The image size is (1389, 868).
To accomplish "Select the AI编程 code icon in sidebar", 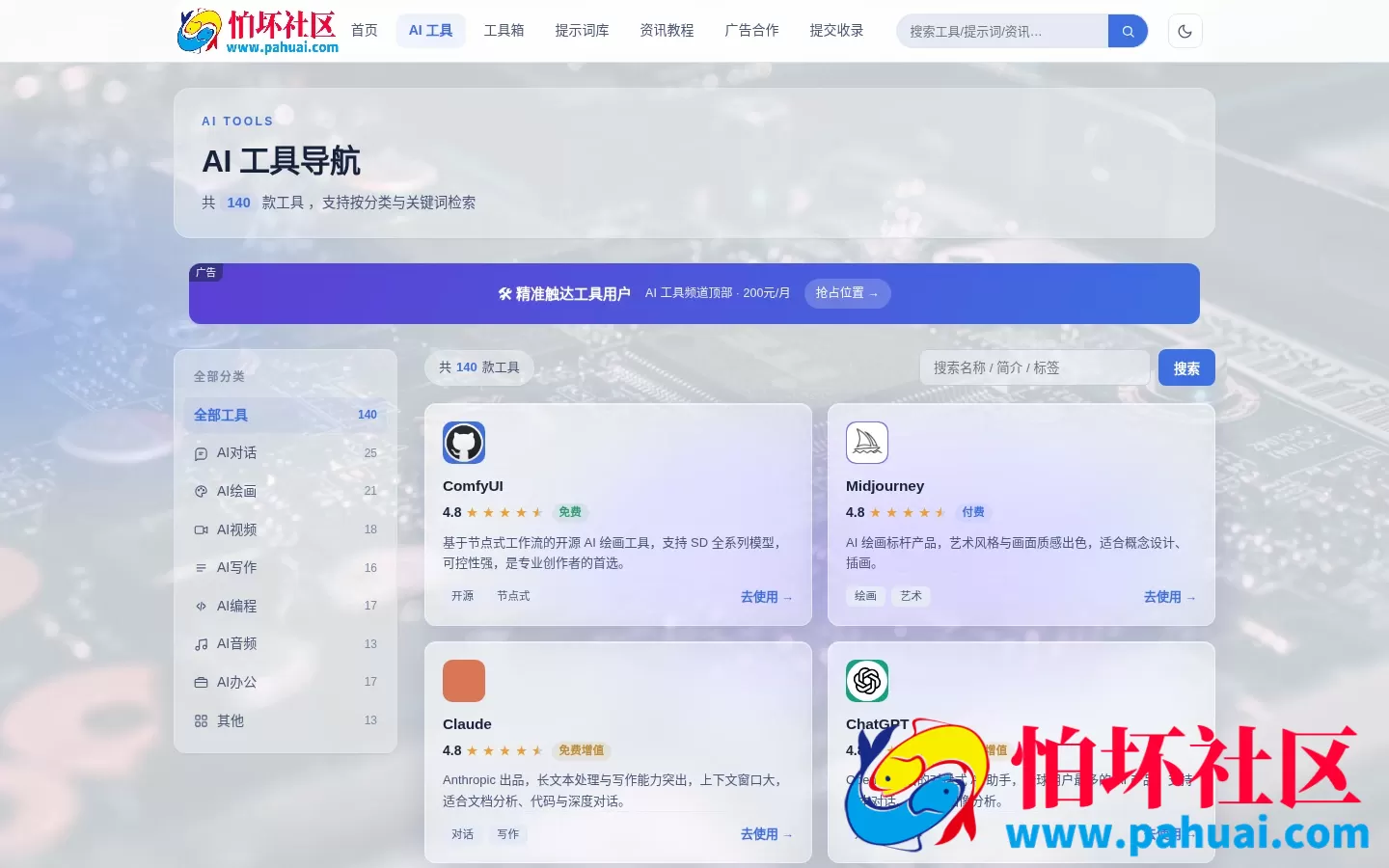I will (201, 606).
